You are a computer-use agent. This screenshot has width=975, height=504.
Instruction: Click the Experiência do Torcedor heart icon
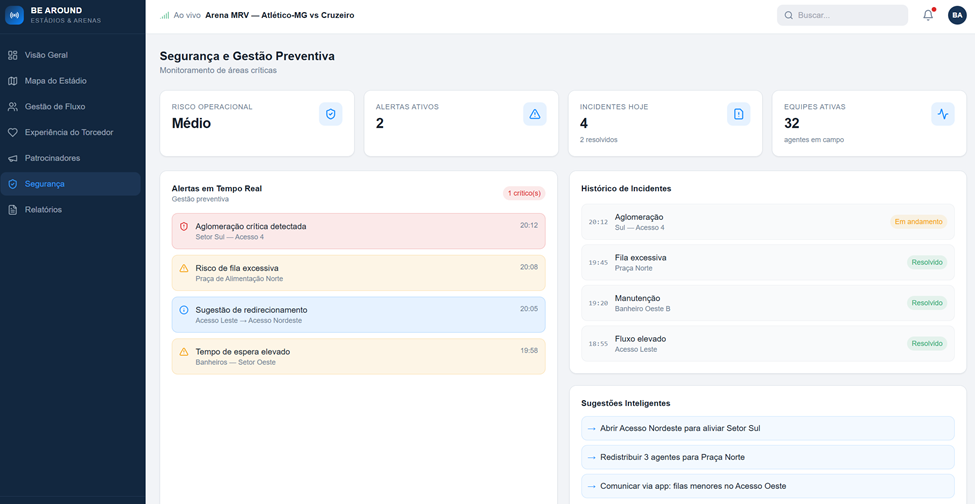click(12, 132)
